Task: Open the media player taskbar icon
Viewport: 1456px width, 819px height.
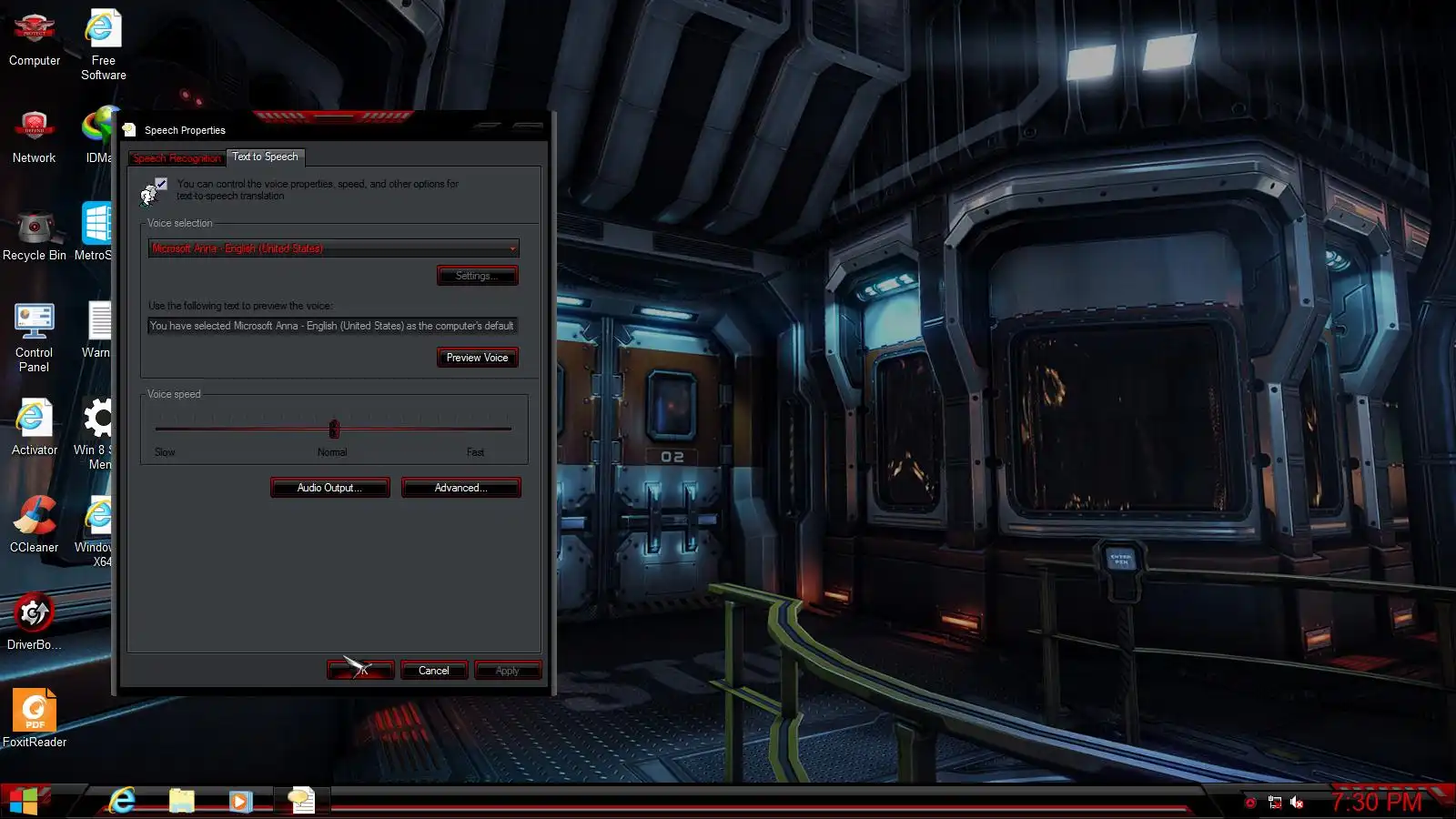Action: point(240,801)
